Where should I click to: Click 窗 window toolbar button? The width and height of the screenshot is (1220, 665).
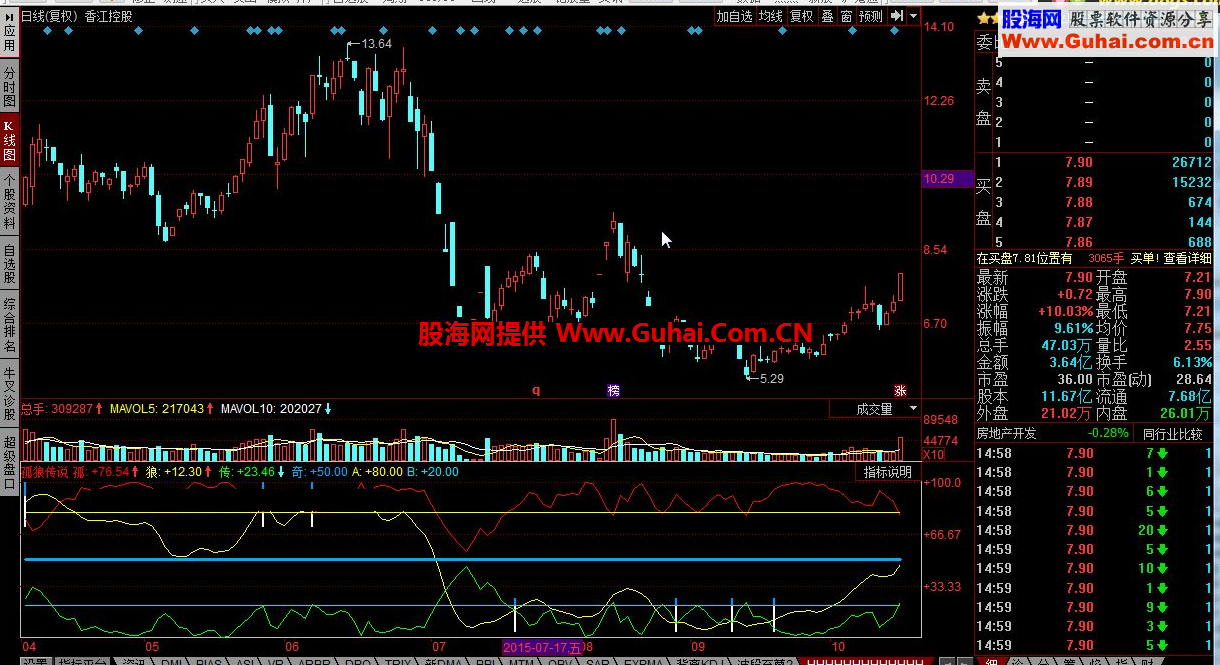pos(846,16)
